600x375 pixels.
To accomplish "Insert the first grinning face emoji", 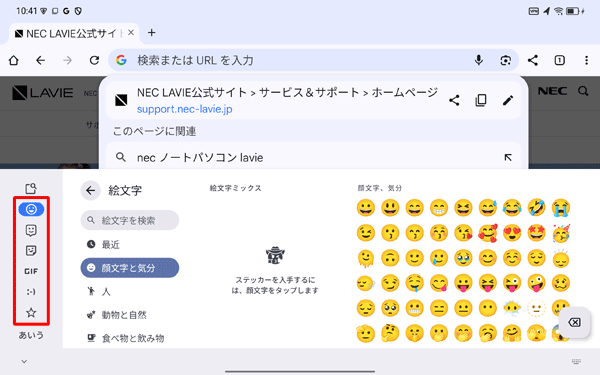I will click(366, 208).
